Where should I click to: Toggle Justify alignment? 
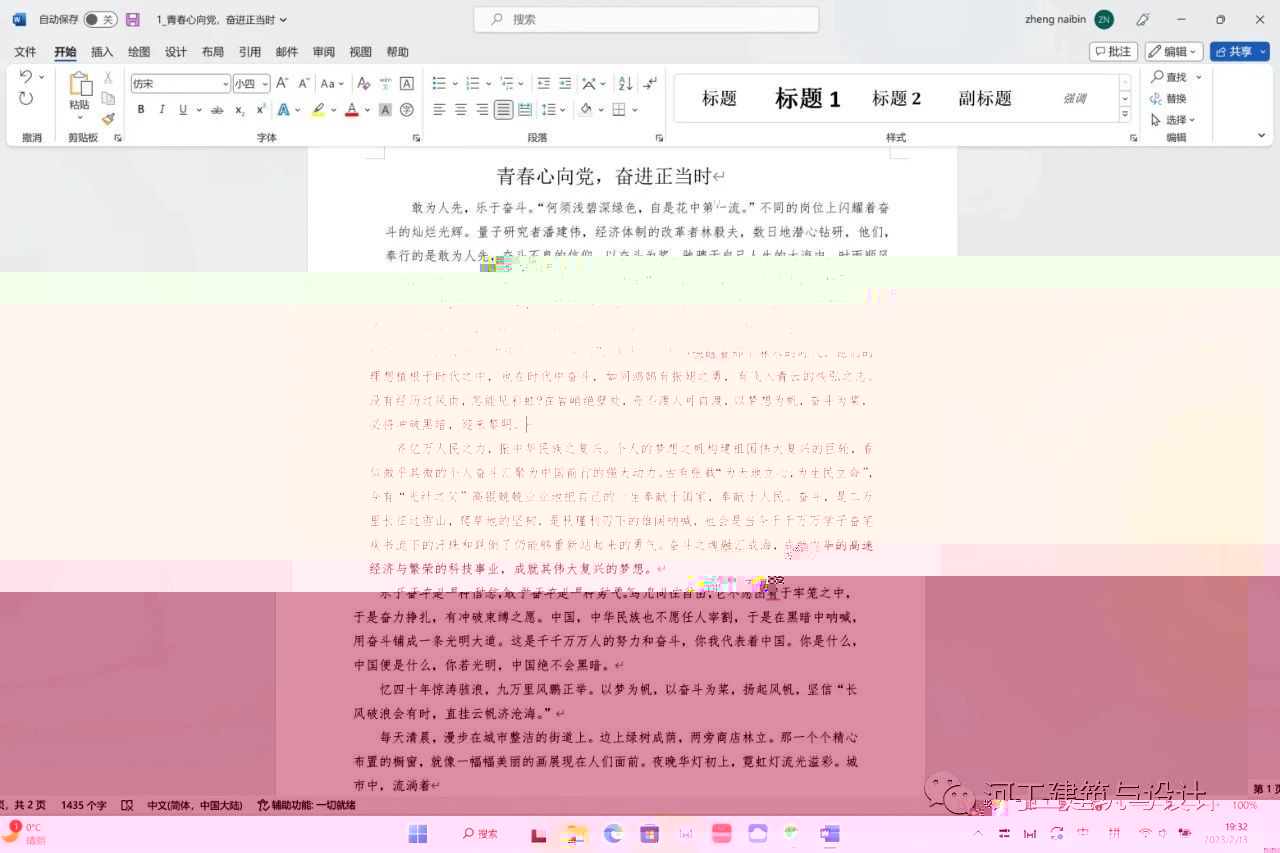coord(504,110)
